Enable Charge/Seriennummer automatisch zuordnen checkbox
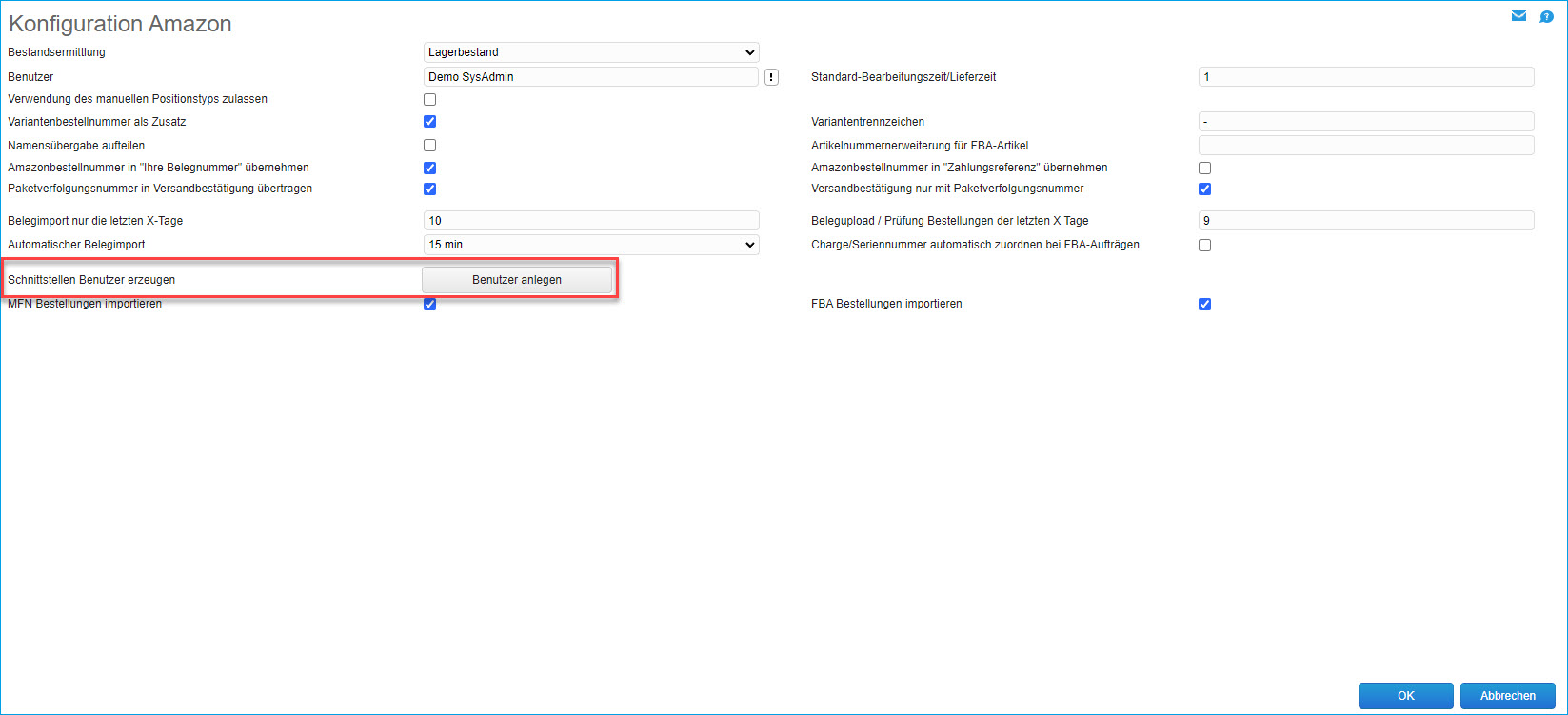This screenshot has height=715, width=1568. pyautogui.click(x=1205, y=245)
